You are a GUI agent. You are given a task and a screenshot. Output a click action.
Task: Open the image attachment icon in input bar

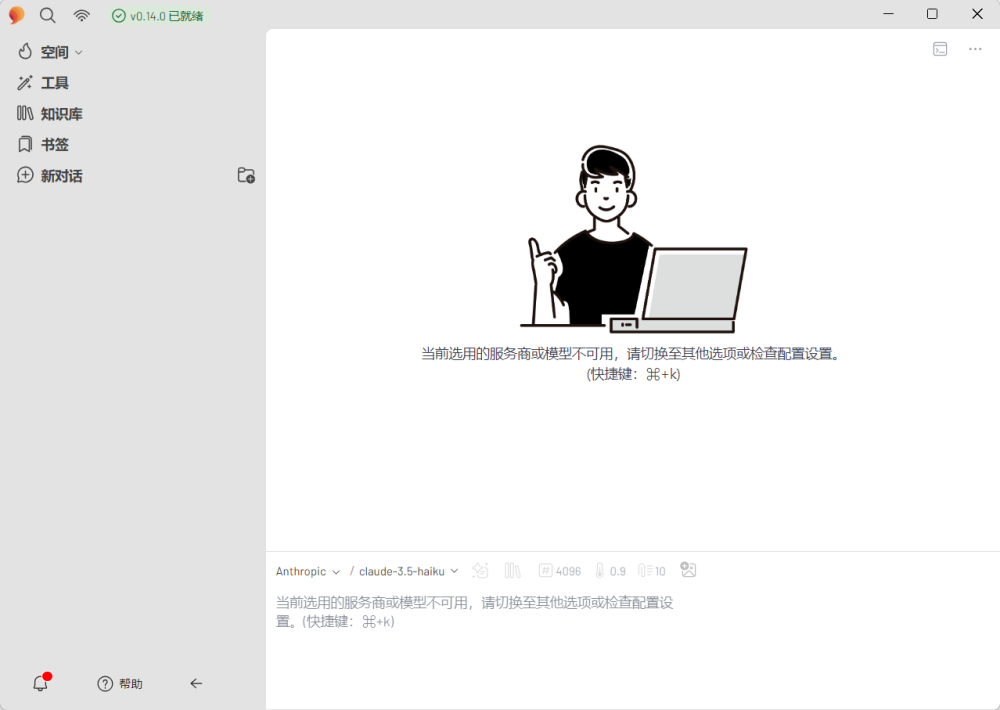coord(688,570)
